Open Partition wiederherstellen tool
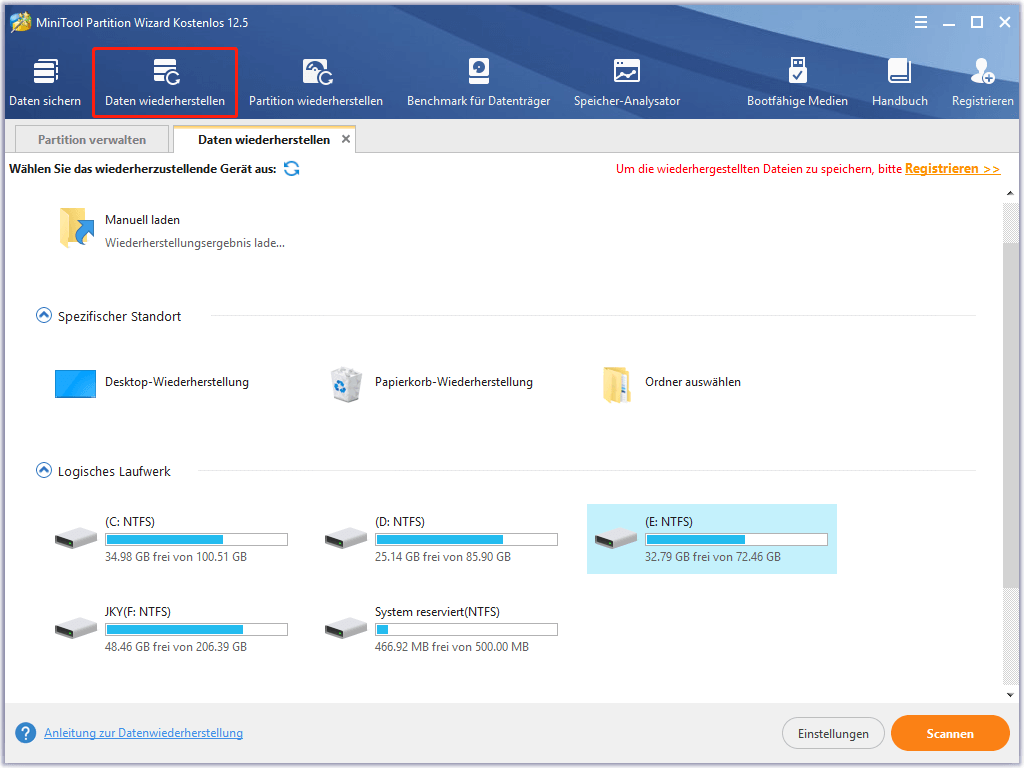The height and width of the screenshot is (768, 1024). point(315,82)
